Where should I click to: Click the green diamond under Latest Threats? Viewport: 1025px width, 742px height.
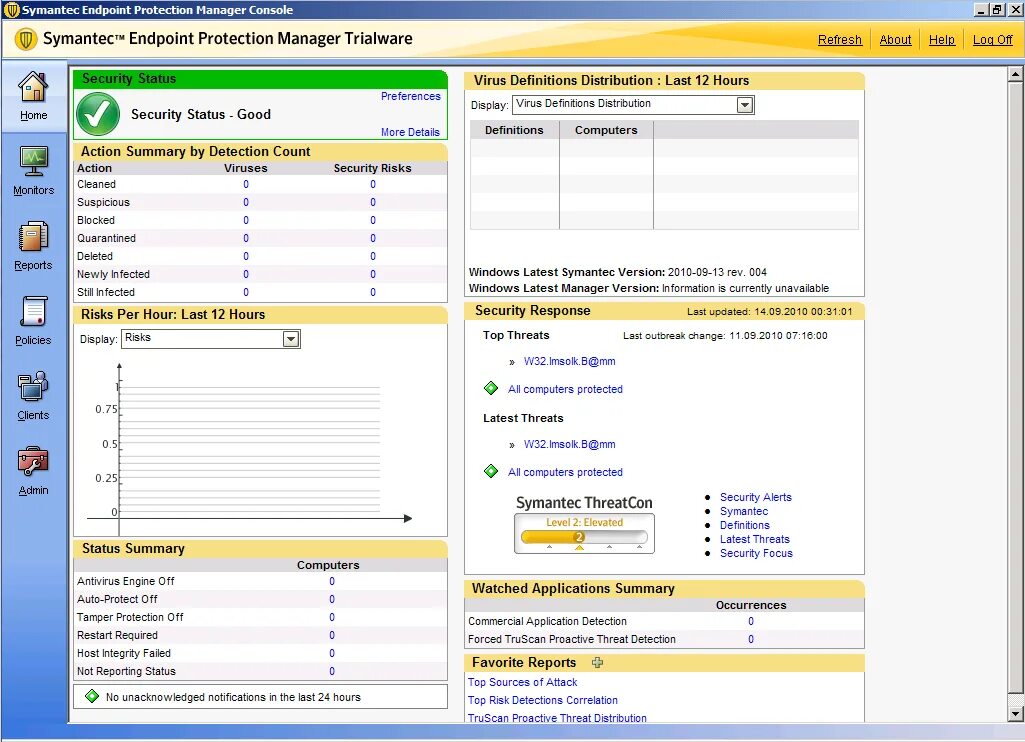pos(491,471)
